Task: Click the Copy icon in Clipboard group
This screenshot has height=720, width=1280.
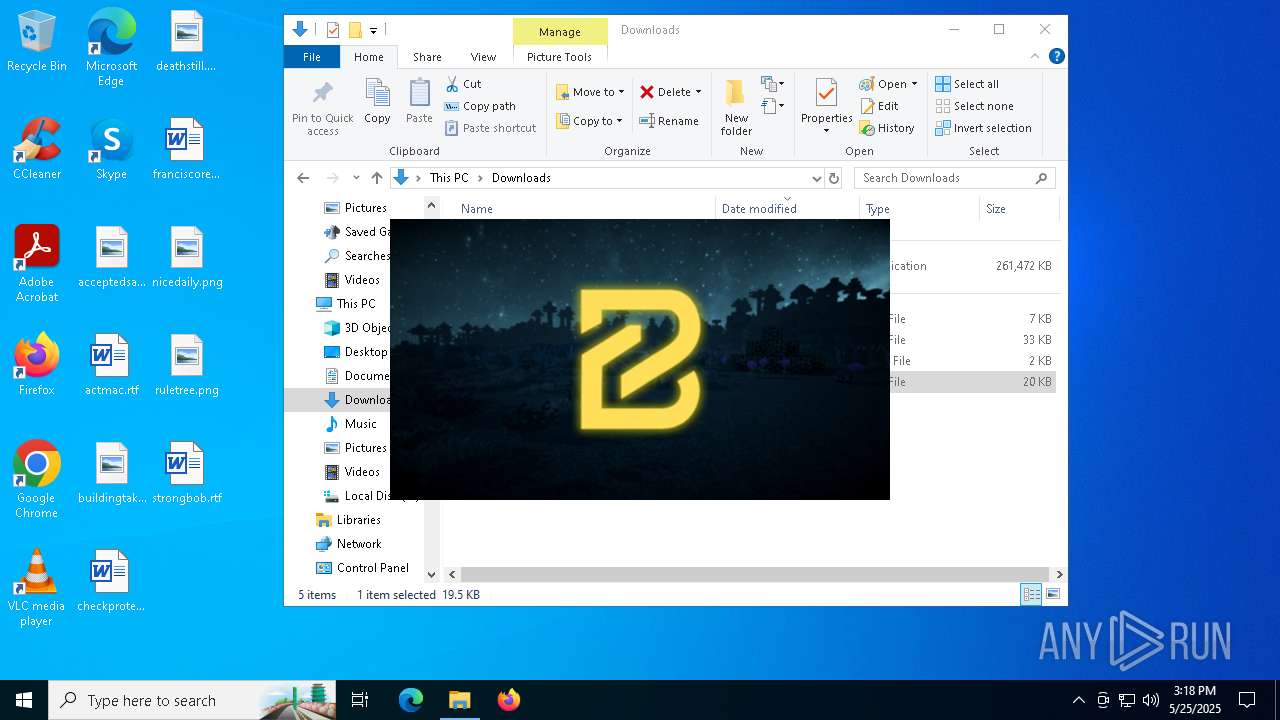Action: tap(377, 102)
